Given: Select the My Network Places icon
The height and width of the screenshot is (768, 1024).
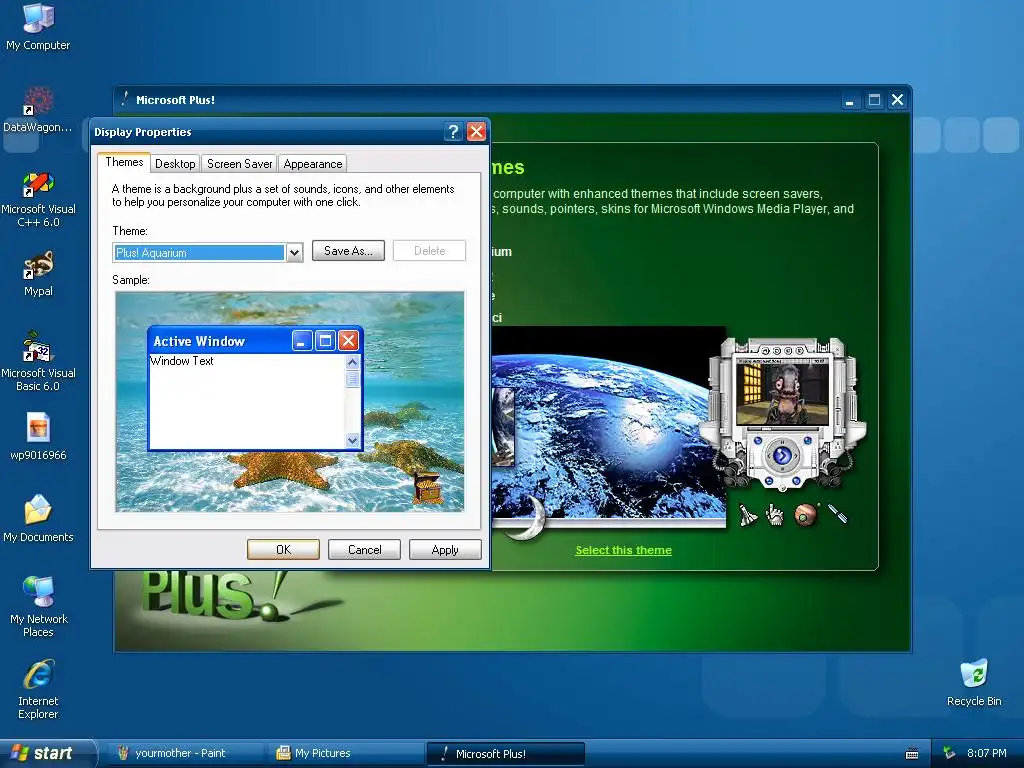Looking at the screenshot, I should (38, 607).
